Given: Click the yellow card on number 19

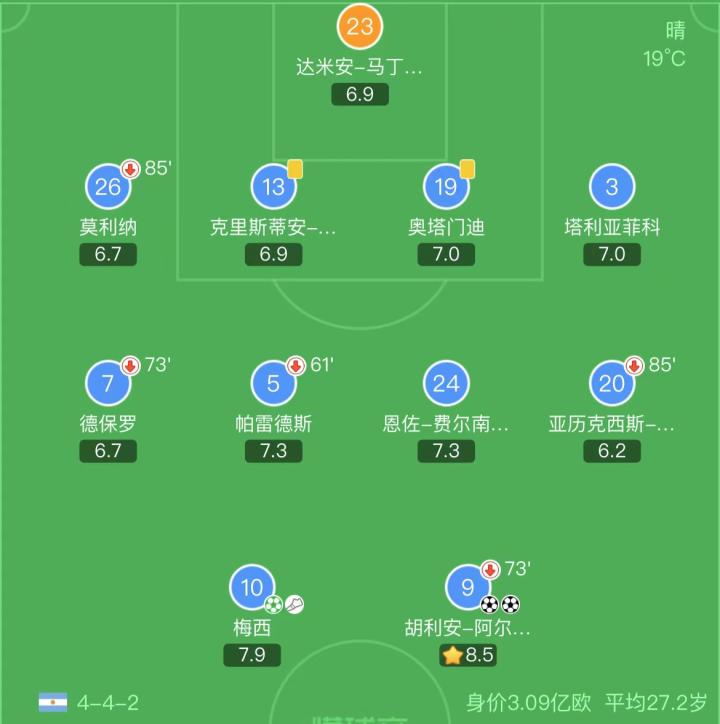Looking at the screenshot, I should tap(467, 169).
